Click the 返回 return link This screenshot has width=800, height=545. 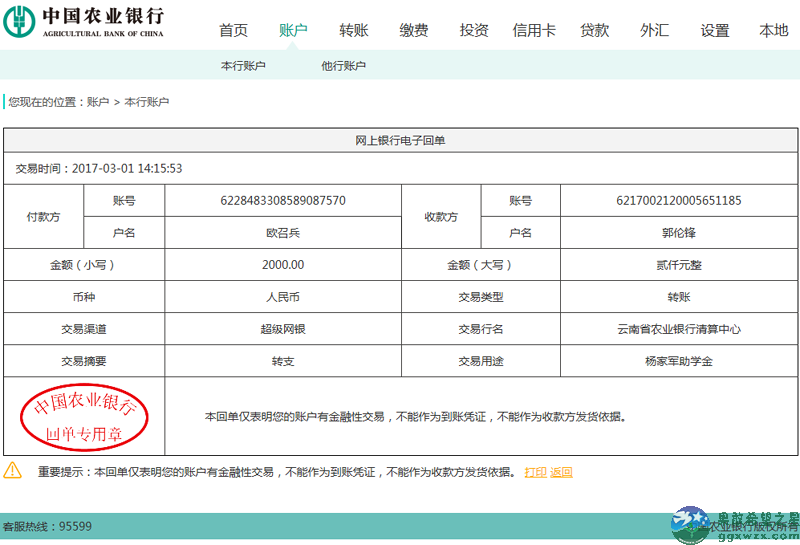click(561, 472)
